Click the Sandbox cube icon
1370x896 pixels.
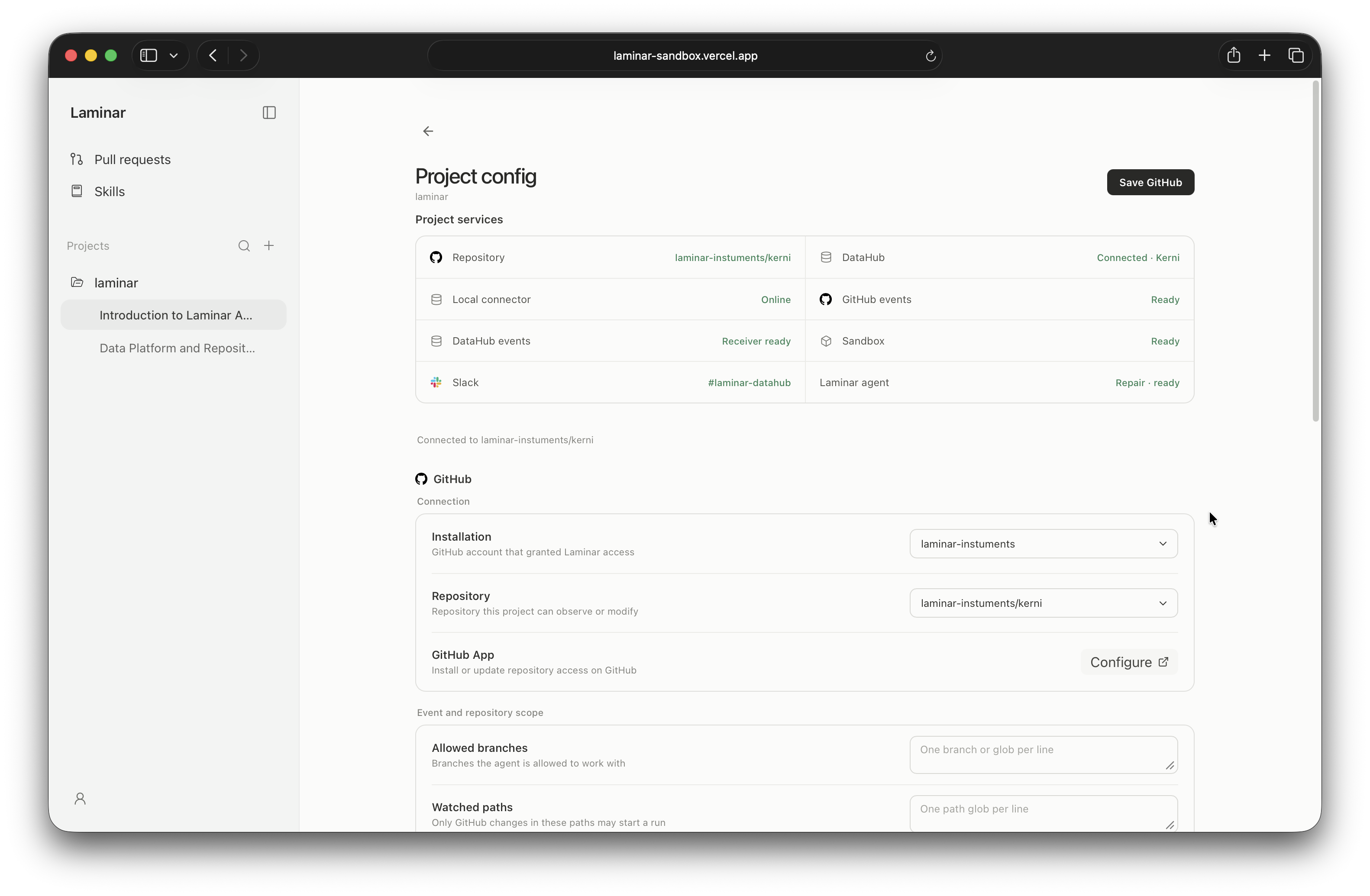(x=825, y=341)
